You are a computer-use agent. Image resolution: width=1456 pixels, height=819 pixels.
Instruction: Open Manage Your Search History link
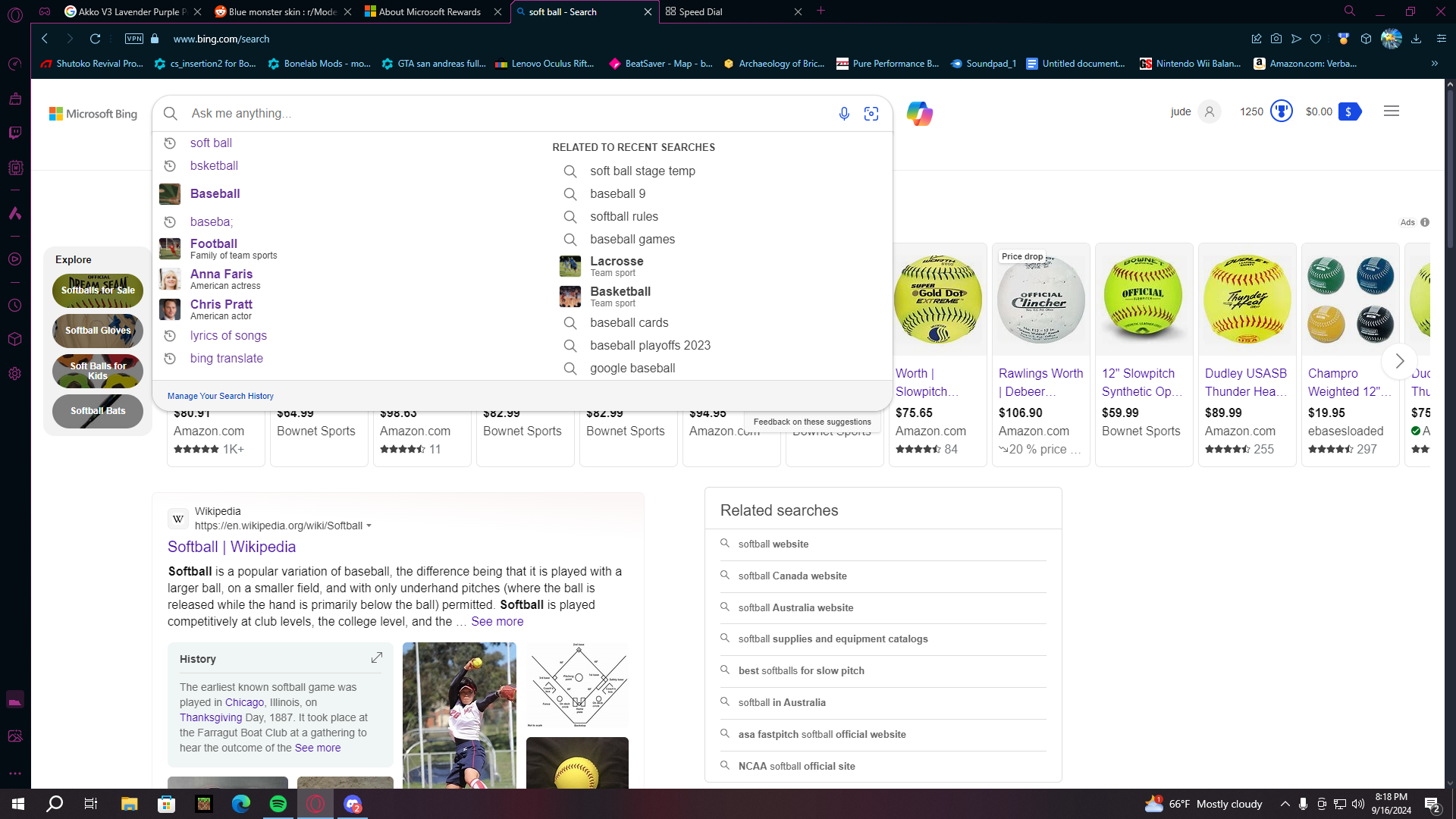tap(221, 396)
